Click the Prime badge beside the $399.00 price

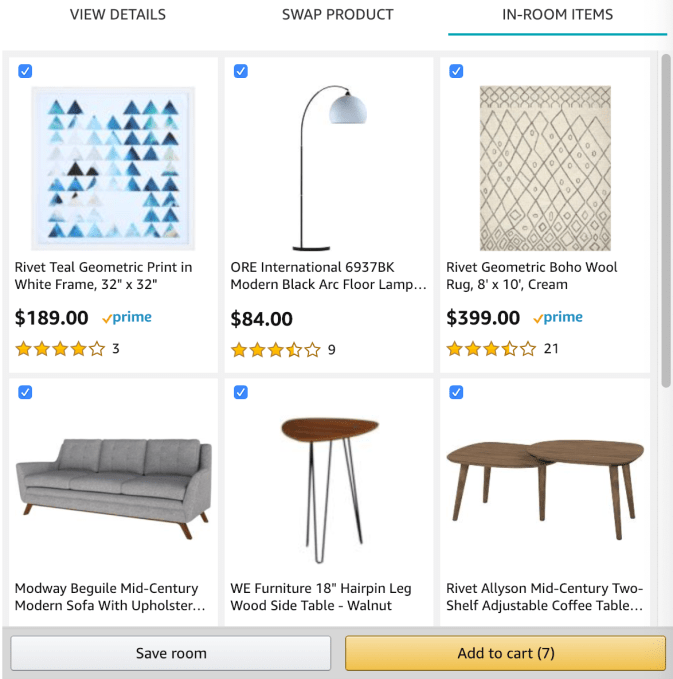click(x=558, y=318)
